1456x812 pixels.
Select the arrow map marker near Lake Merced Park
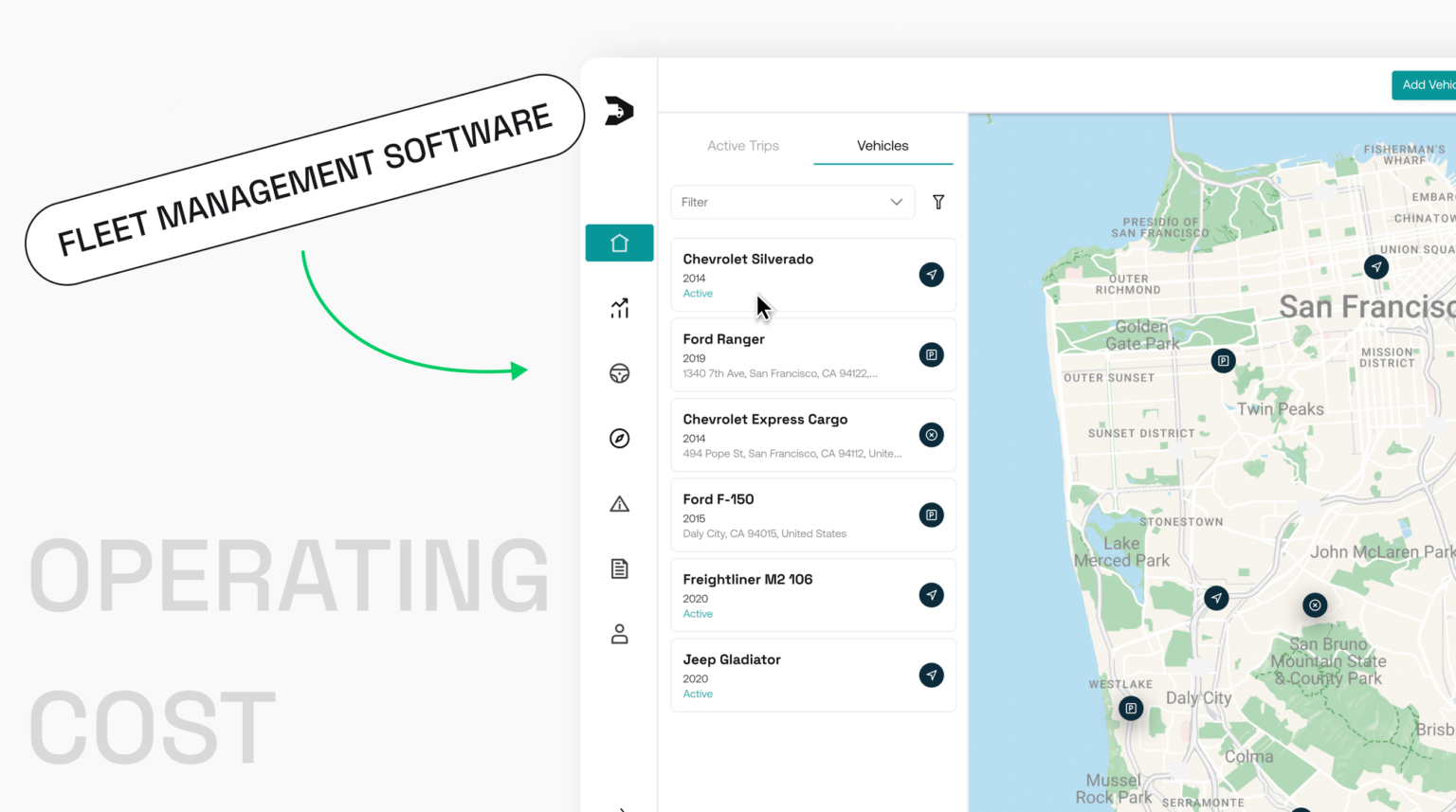coord(1216,598)
